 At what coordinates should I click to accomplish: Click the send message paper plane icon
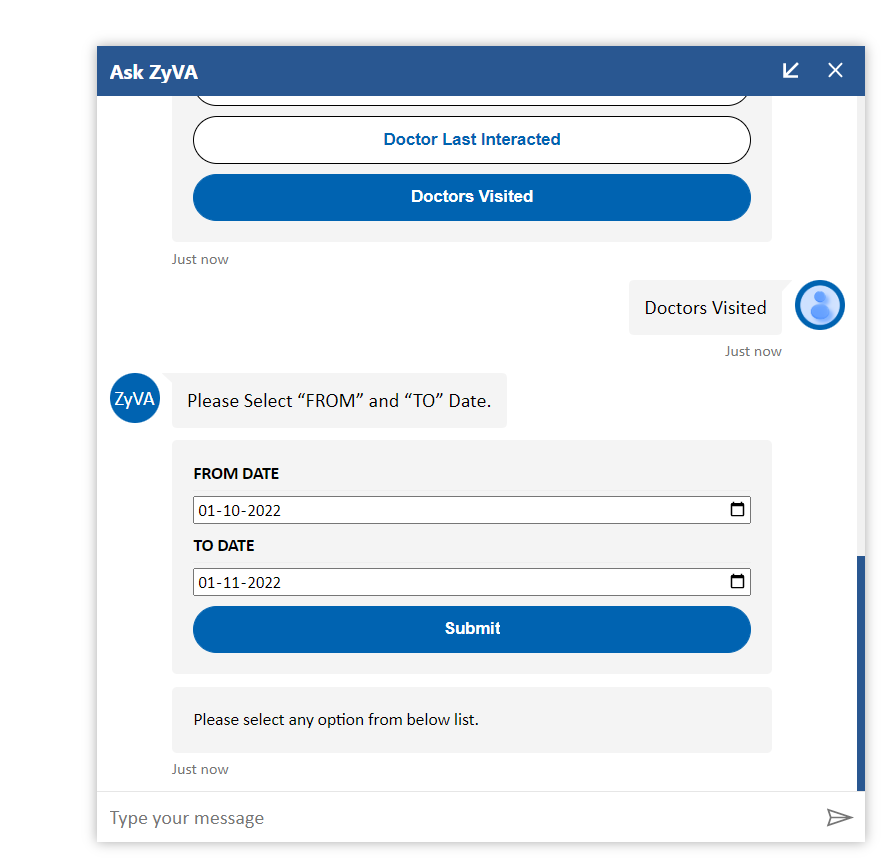(x=841, y=818)
